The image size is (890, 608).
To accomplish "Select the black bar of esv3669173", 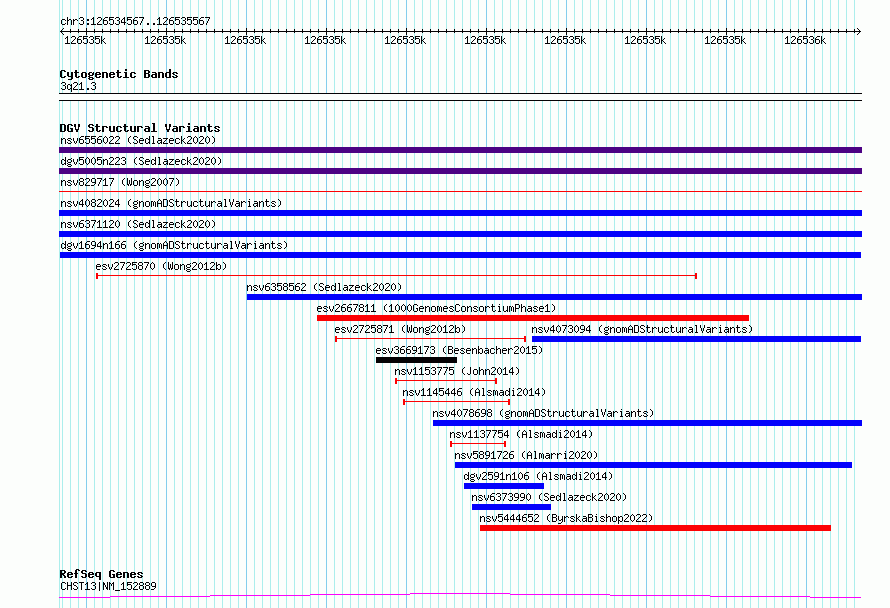I will tap(416, 360).
